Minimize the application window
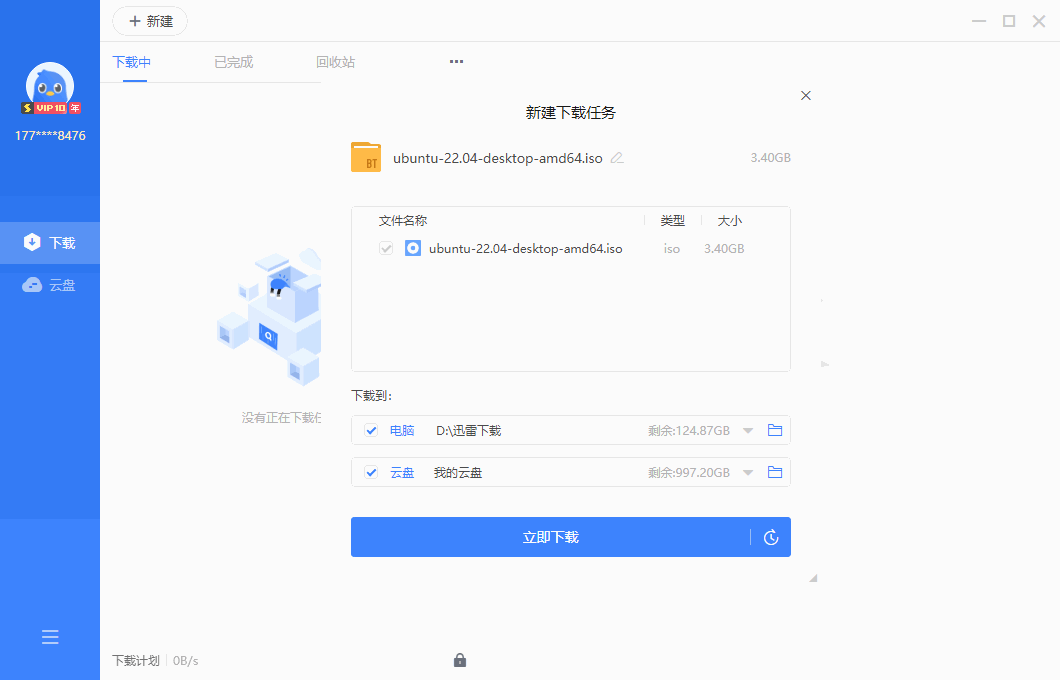The width and height of the screenshot is (1060, 680). click(x=979, y=21)
